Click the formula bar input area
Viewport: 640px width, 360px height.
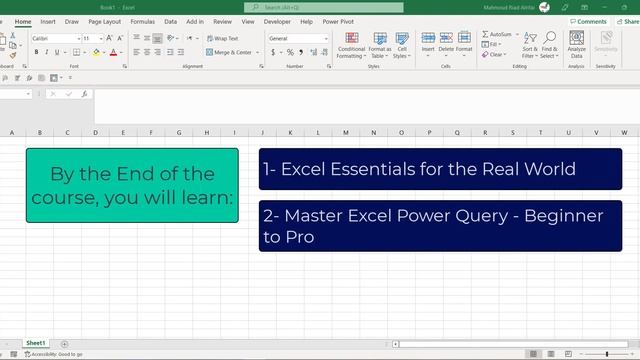(367, 106)
